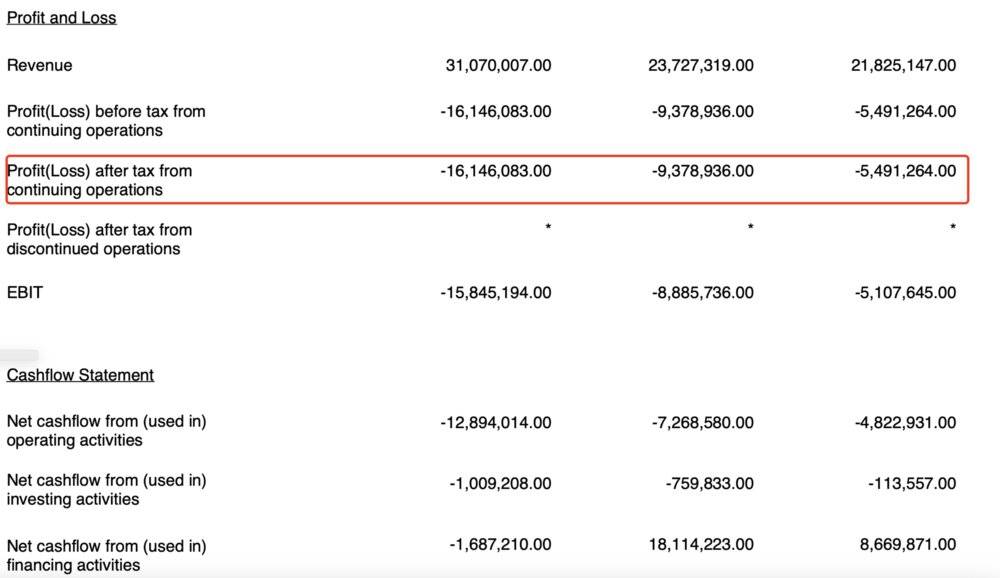Click the EBIT row label
The height and width of the screenshot is (578, 1000).
coord(25,293)
